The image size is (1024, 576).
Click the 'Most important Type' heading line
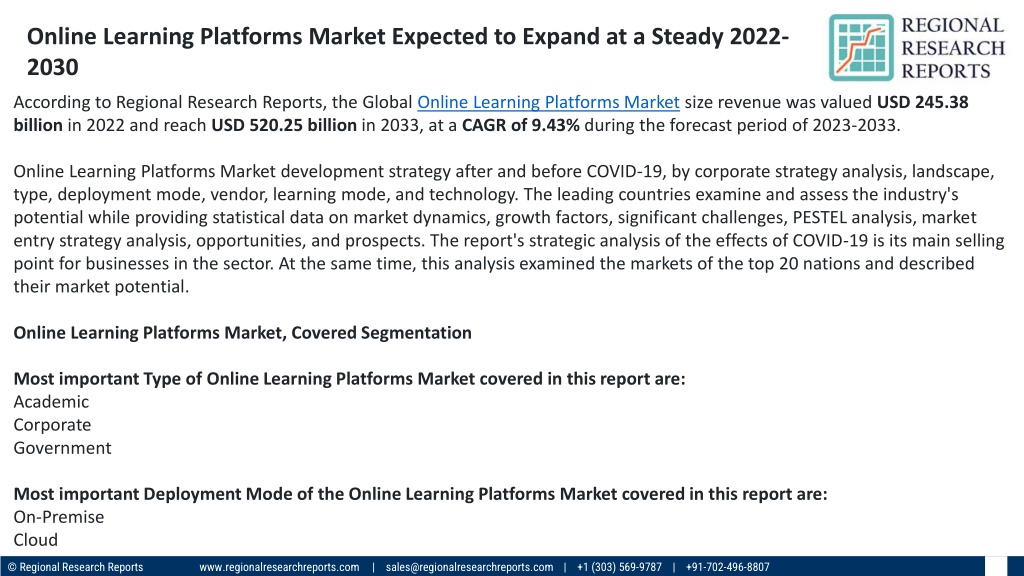[349, 379]
